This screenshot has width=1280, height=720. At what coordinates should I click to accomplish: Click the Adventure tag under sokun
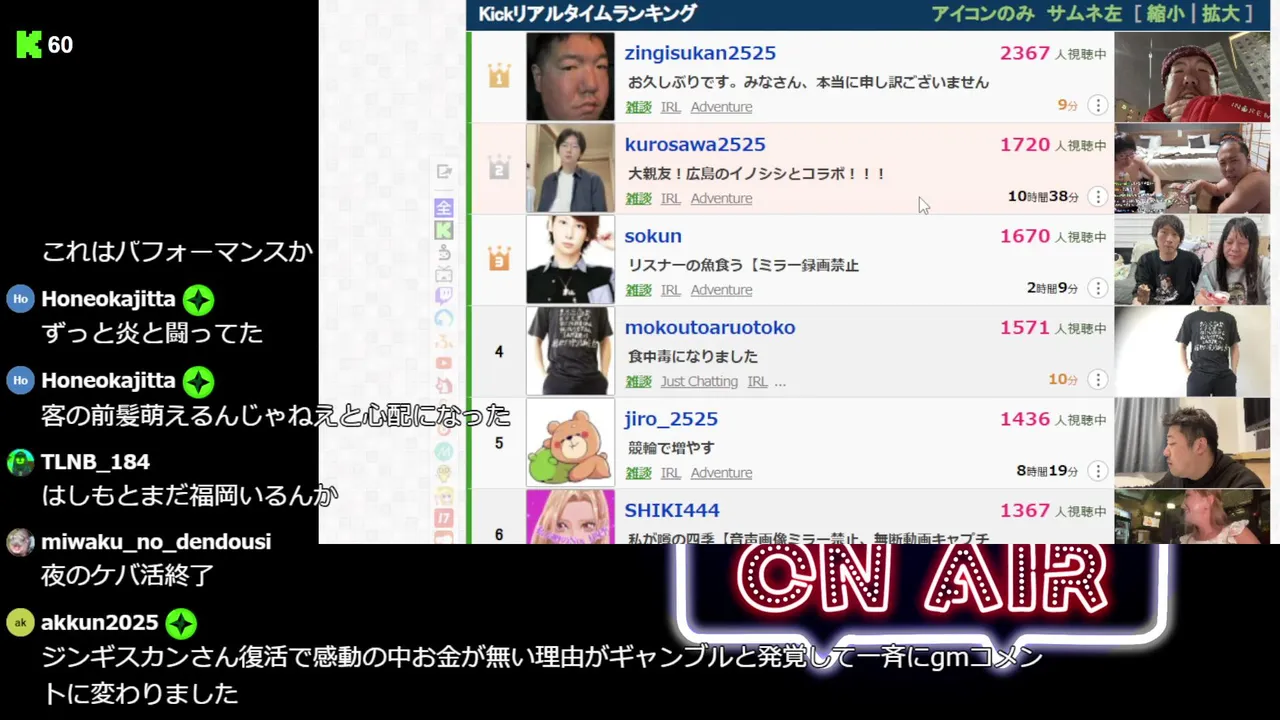click(721, 290)
